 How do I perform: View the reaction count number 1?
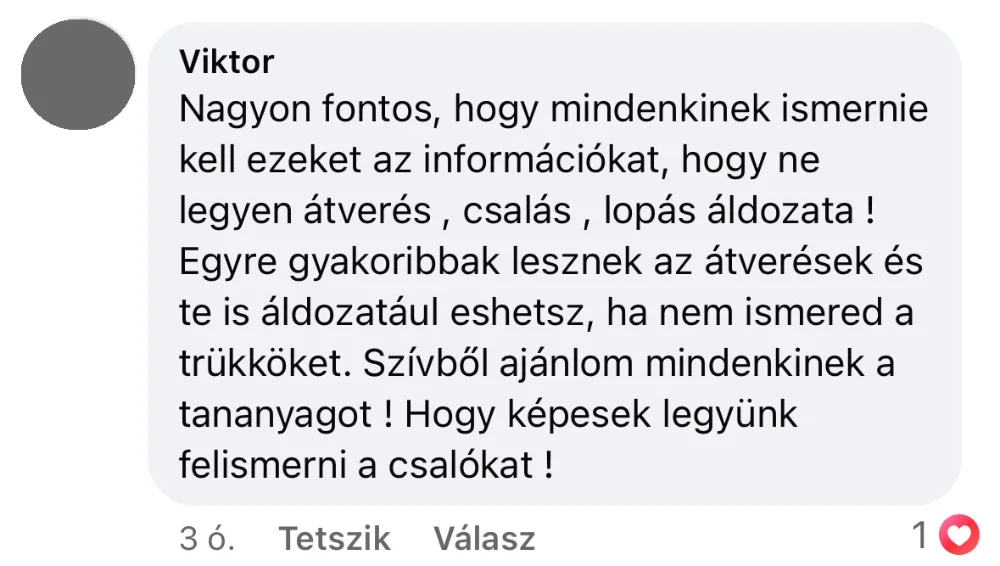coord(921,538)
